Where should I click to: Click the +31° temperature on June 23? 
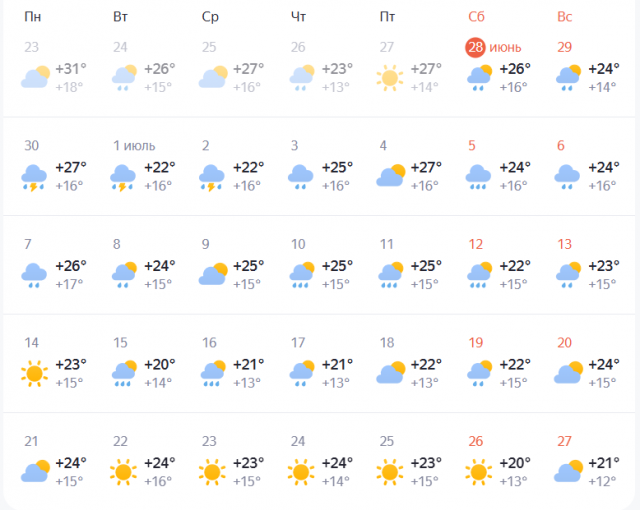(x=71, y=69)
